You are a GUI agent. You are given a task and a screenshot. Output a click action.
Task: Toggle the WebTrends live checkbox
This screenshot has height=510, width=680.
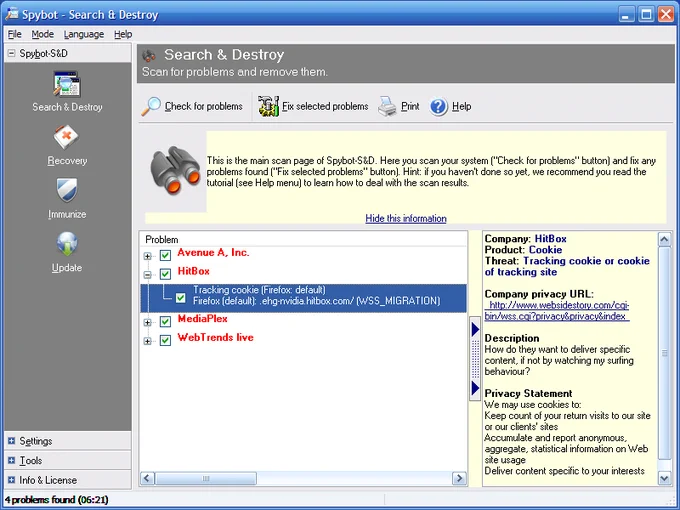pos(165,340)
